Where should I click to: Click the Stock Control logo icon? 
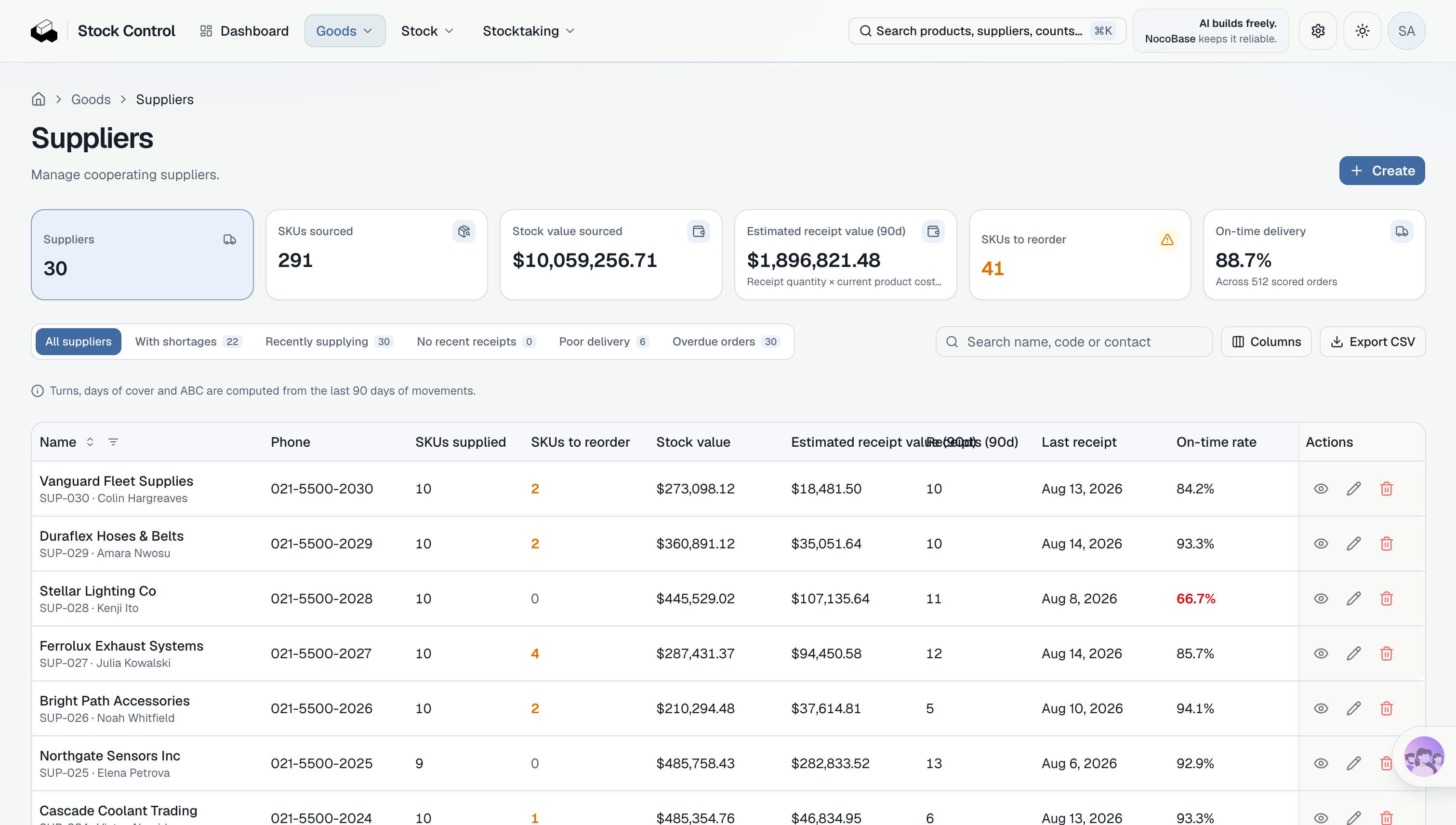(44, 31)
